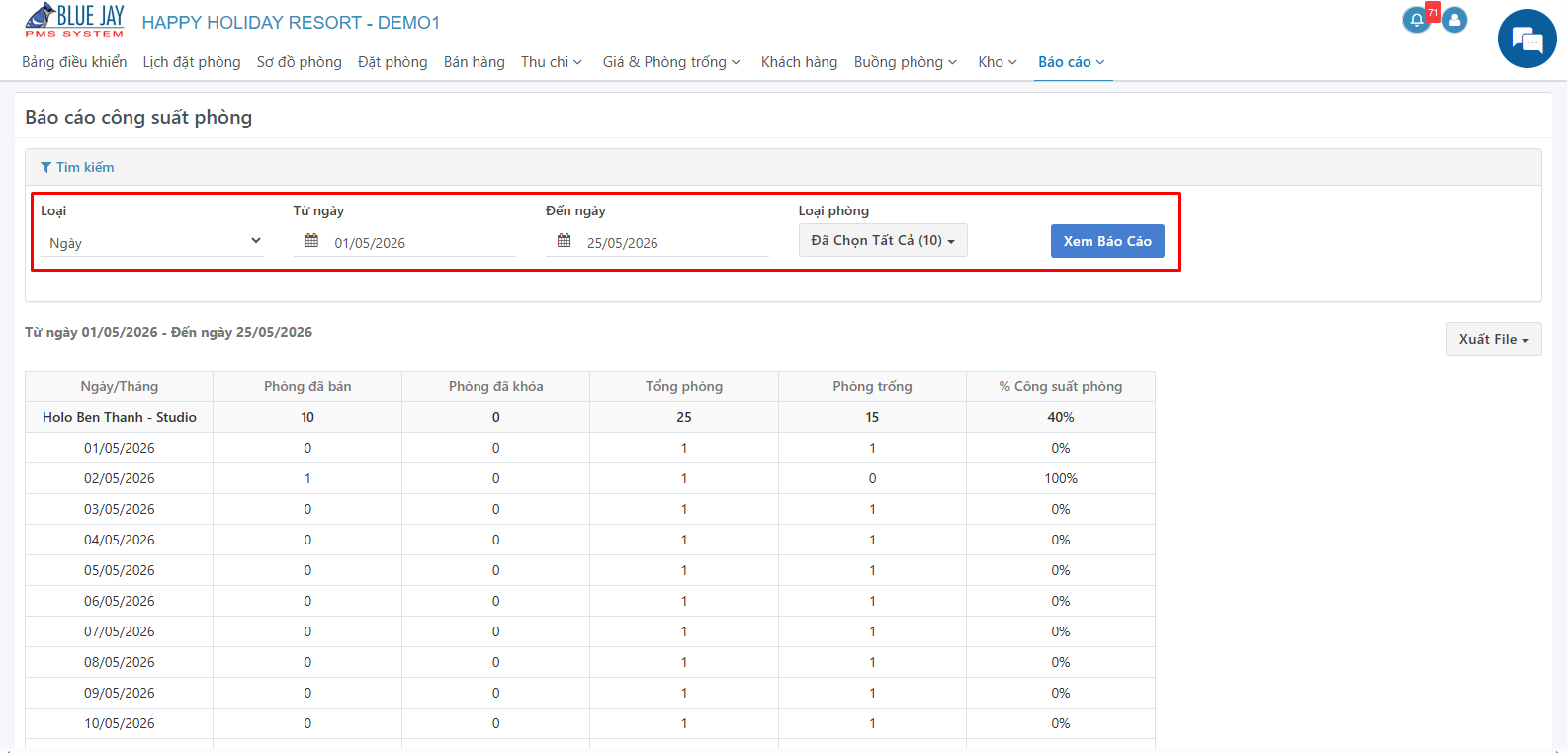The width and height of the screenshot is (1568, 753).
Task: Open Bảng điều khiển menu
Action: [x=74, y=62]
